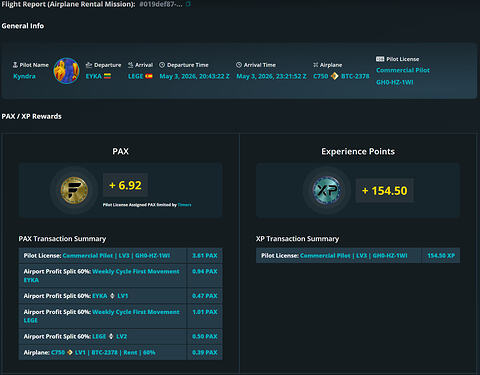Select the + 6.92 PAX reward value

pos(125,185)
